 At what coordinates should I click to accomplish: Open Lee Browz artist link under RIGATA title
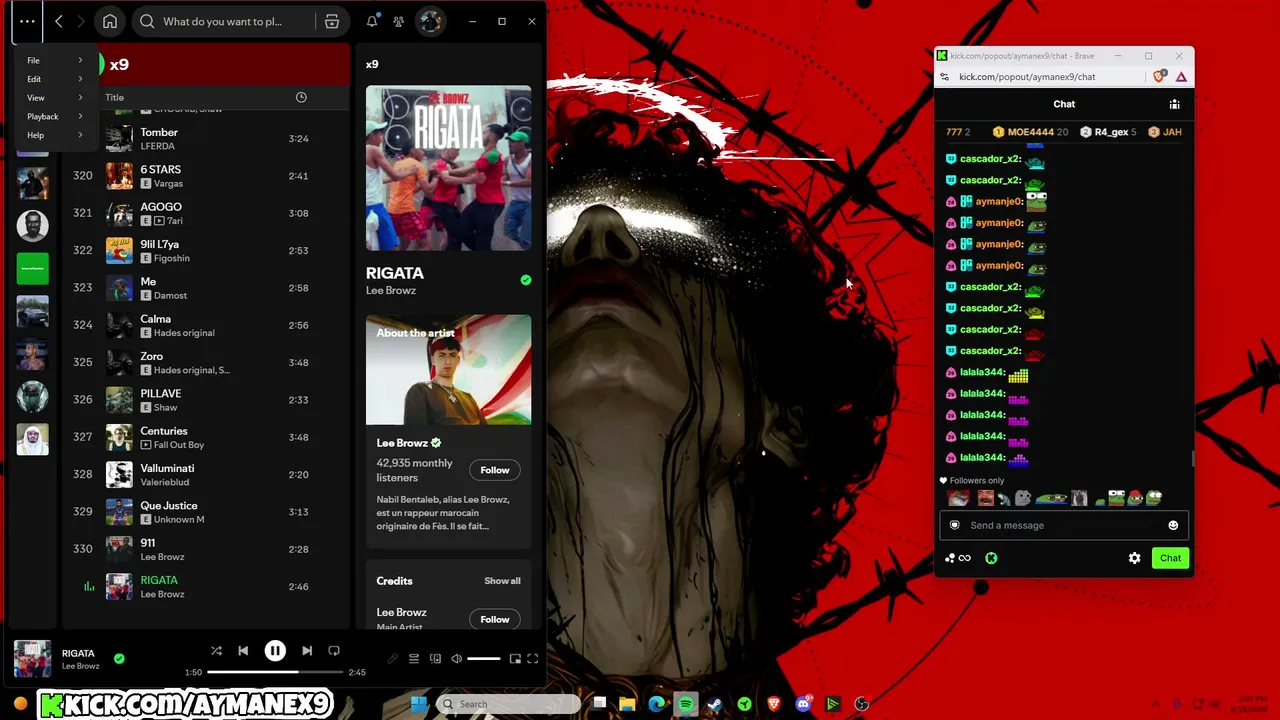391,291
